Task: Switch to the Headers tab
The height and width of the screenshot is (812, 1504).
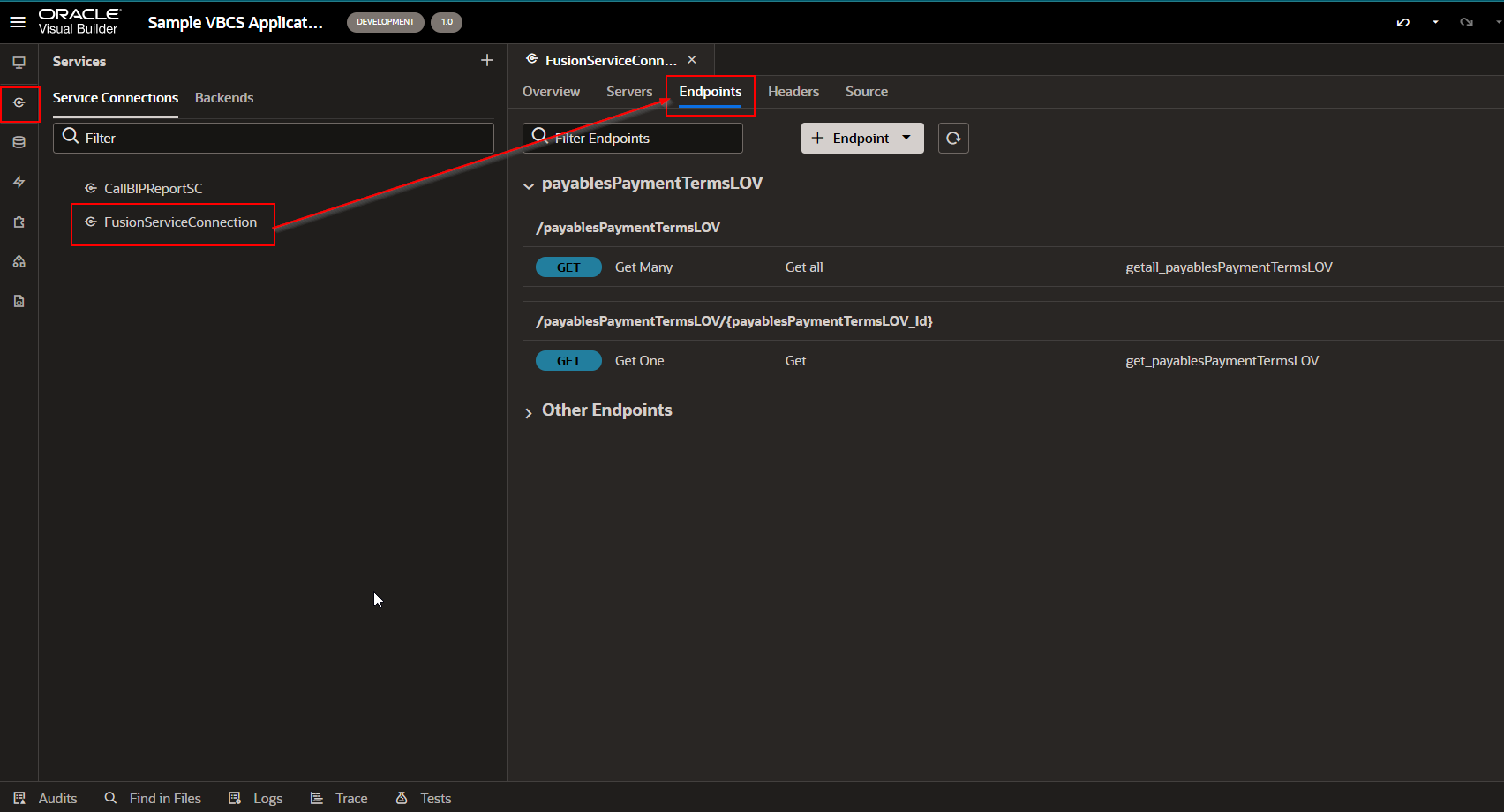Action: (793, 92)
